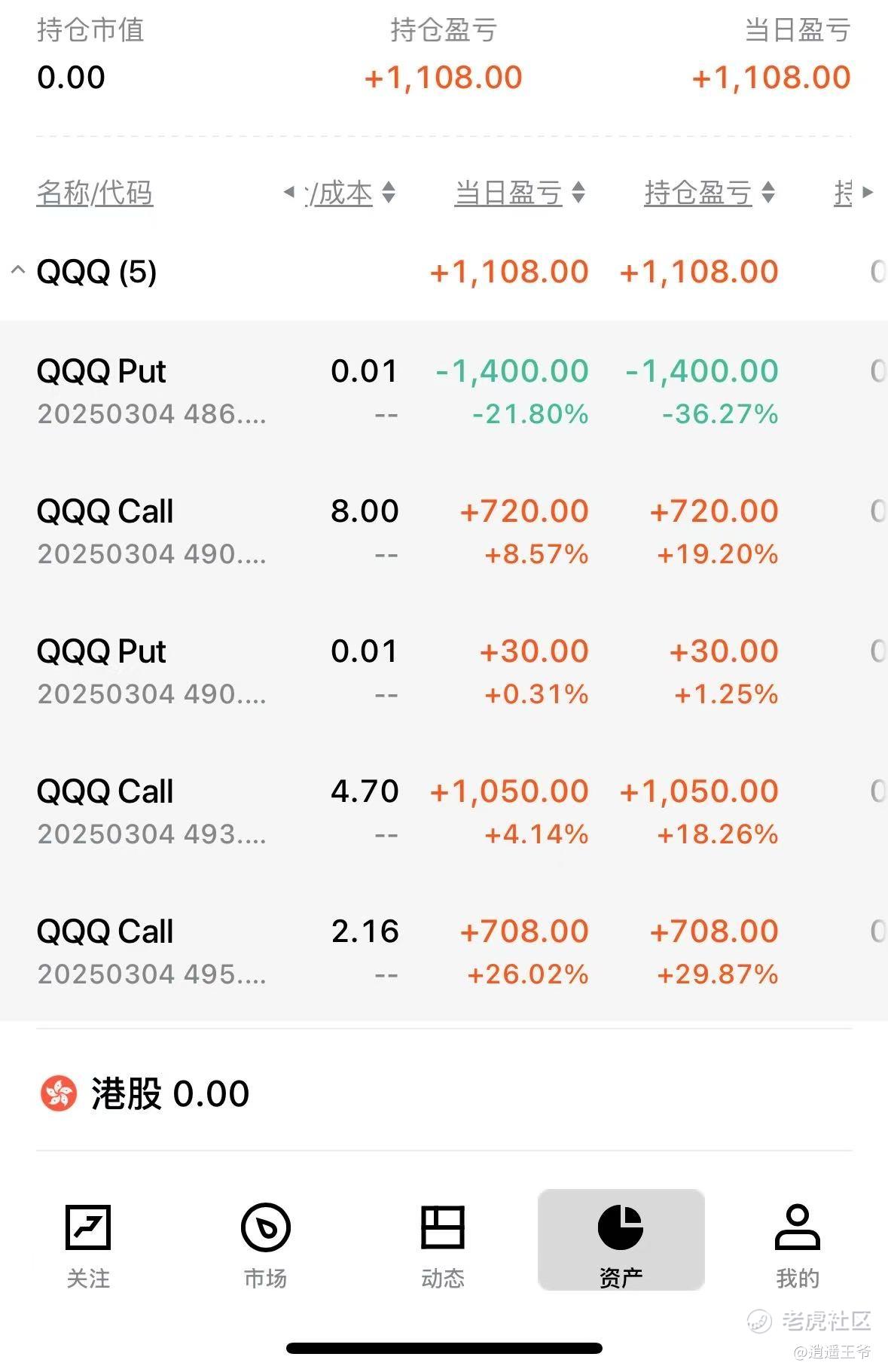Go to the 我的 profile tab

[x=797, y=1227]
